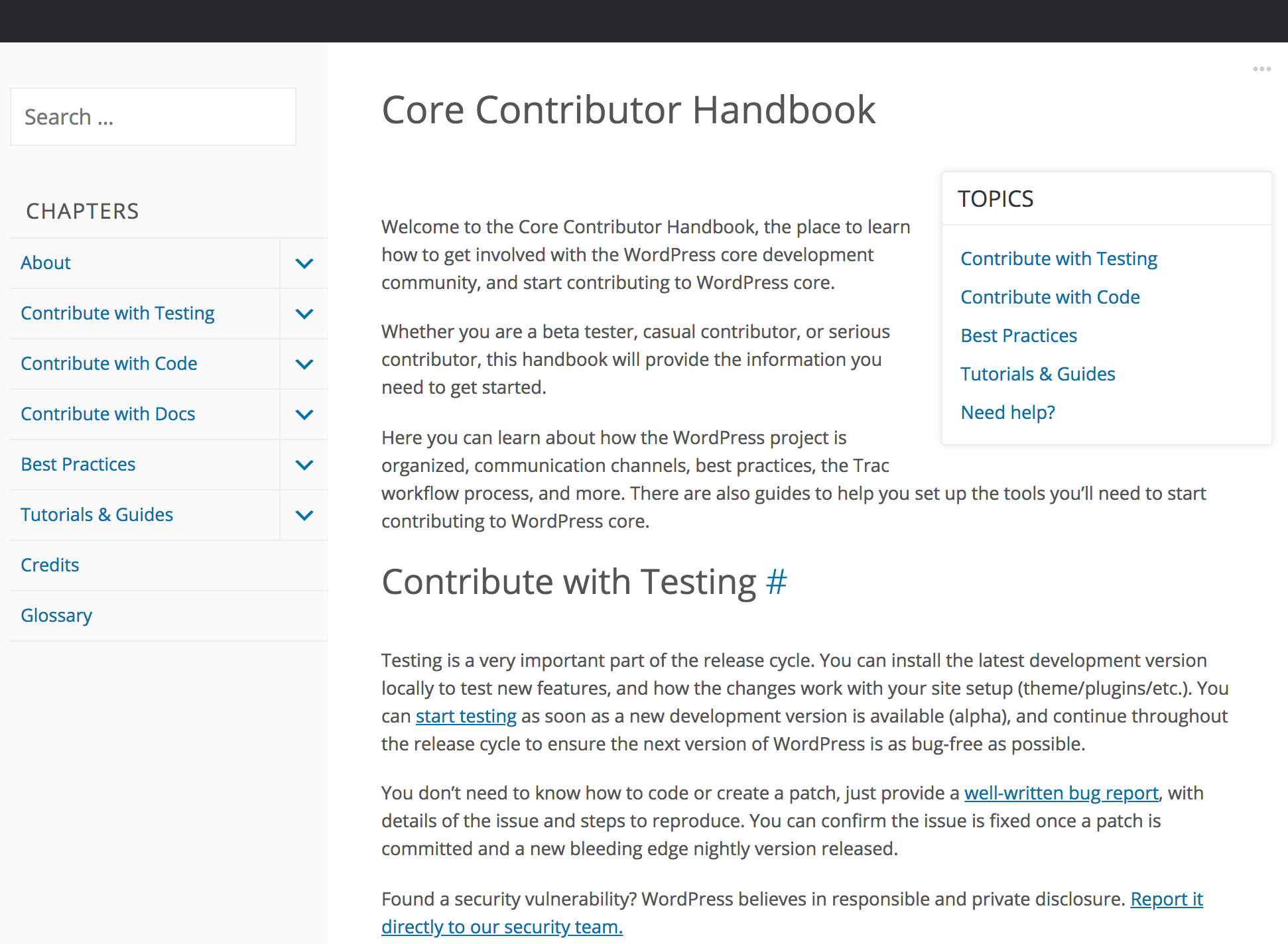Viewport: 1288px width, 944px height.
Task: Expand the Contribute with Docs chapter chevron
Action: 304,414
